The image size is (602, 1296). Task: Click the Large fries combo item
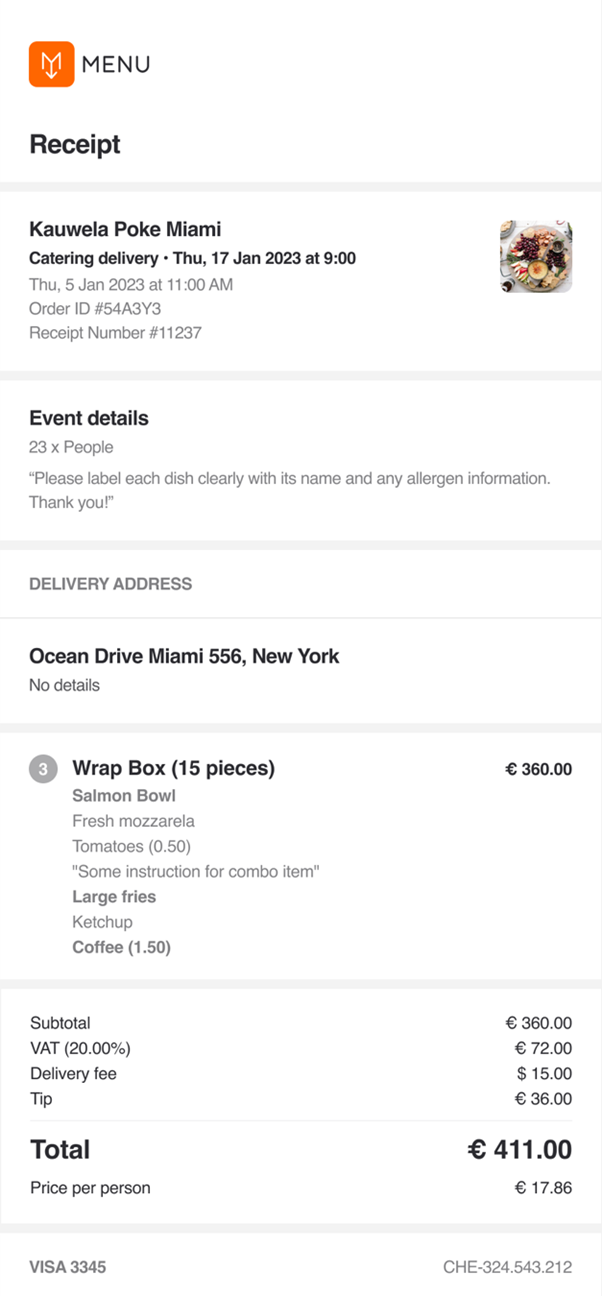[x=114, y=897]
